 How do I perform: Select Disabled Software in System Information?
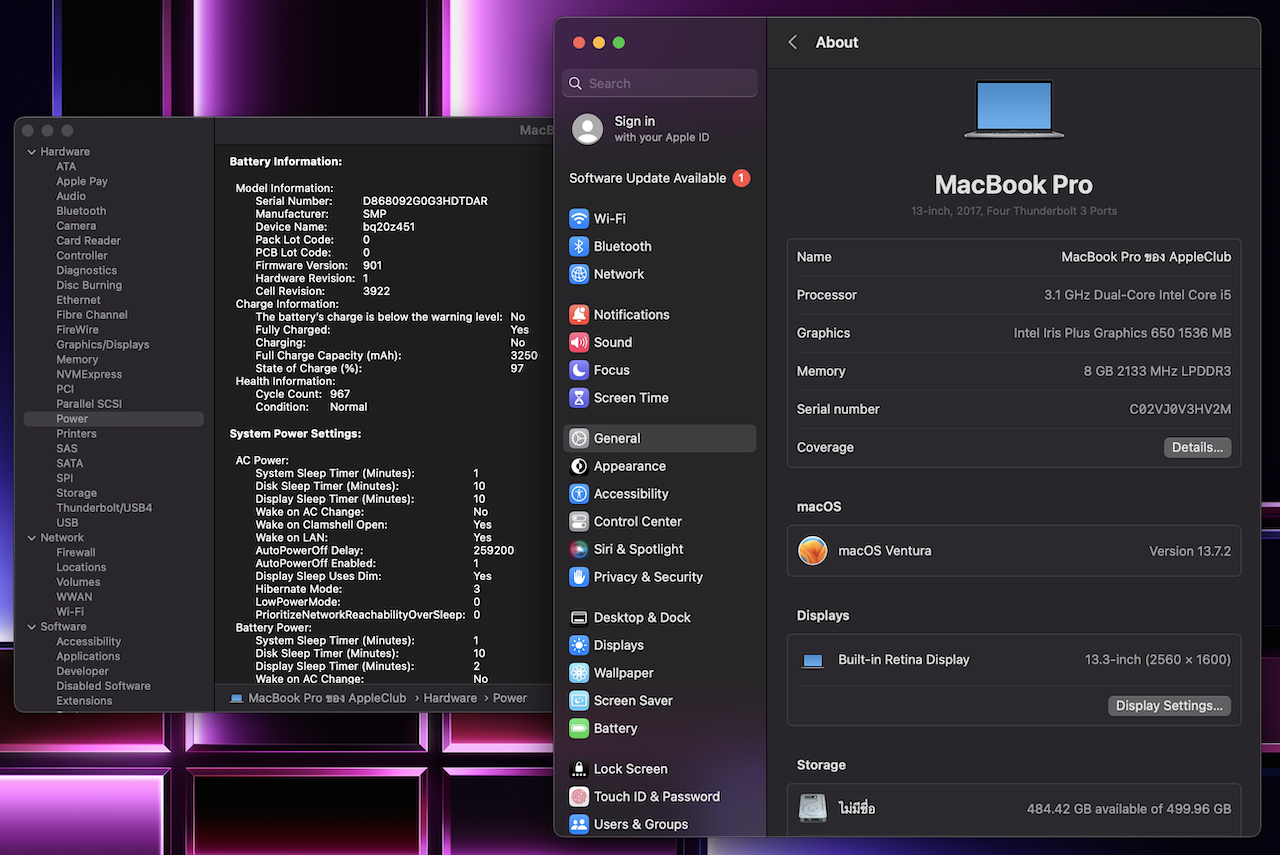(104, 686)
